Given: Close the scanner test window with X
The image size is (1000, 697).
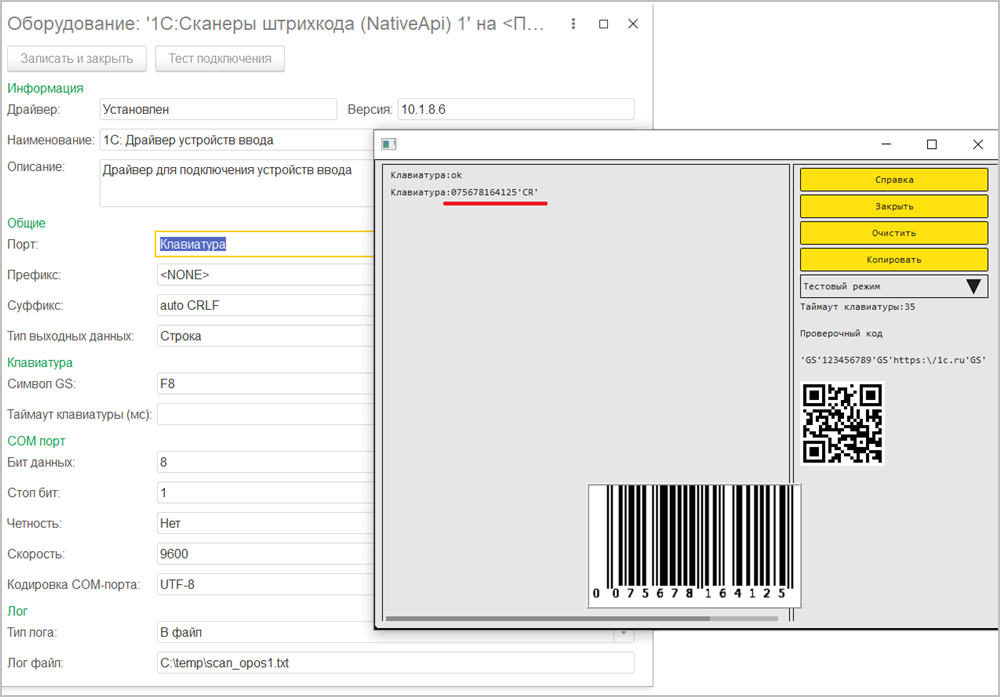Looking at the screenshot, I should [977, 145].
